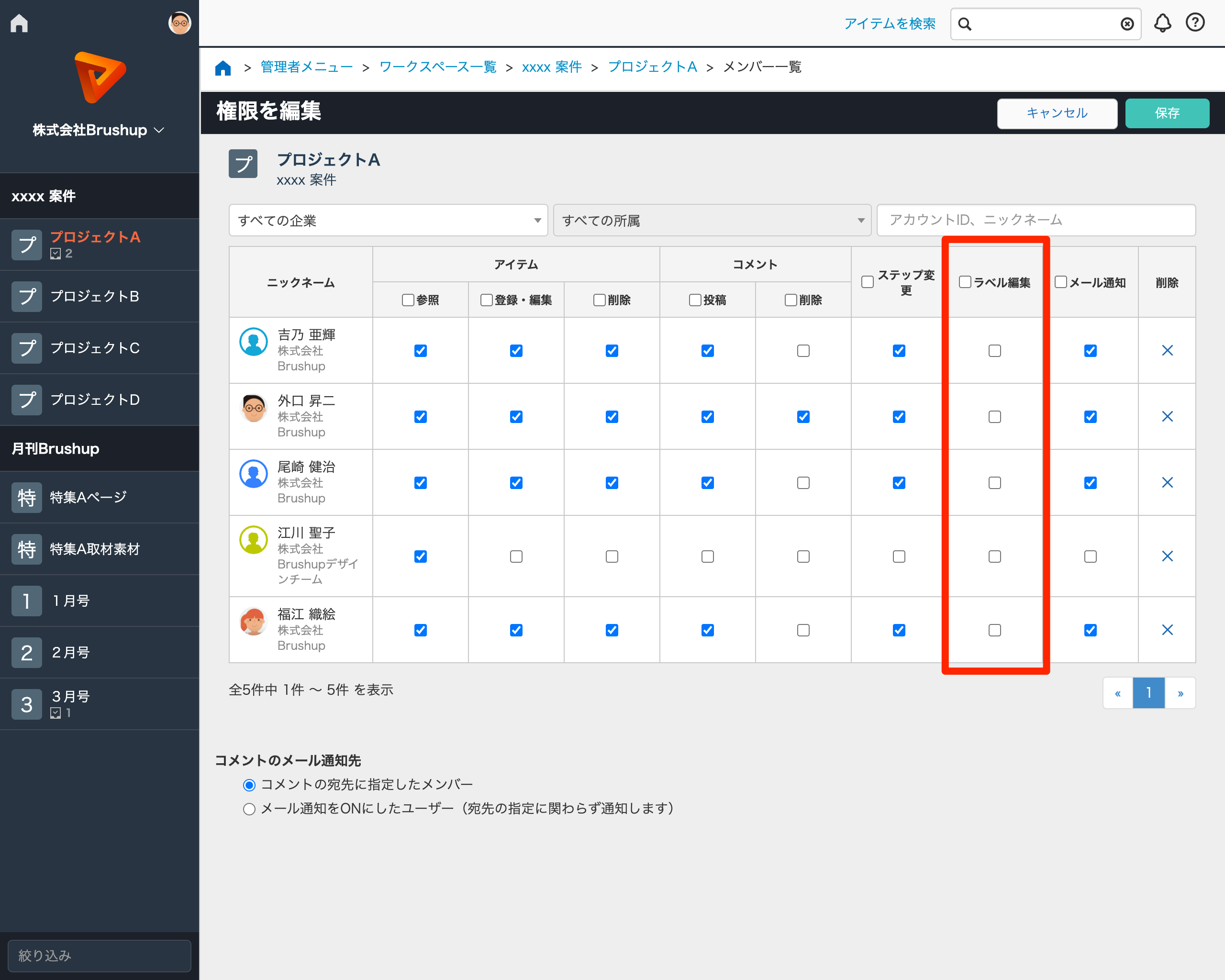
Task: Click the user avatar in sidebar top
Action: tap(179, 23)
